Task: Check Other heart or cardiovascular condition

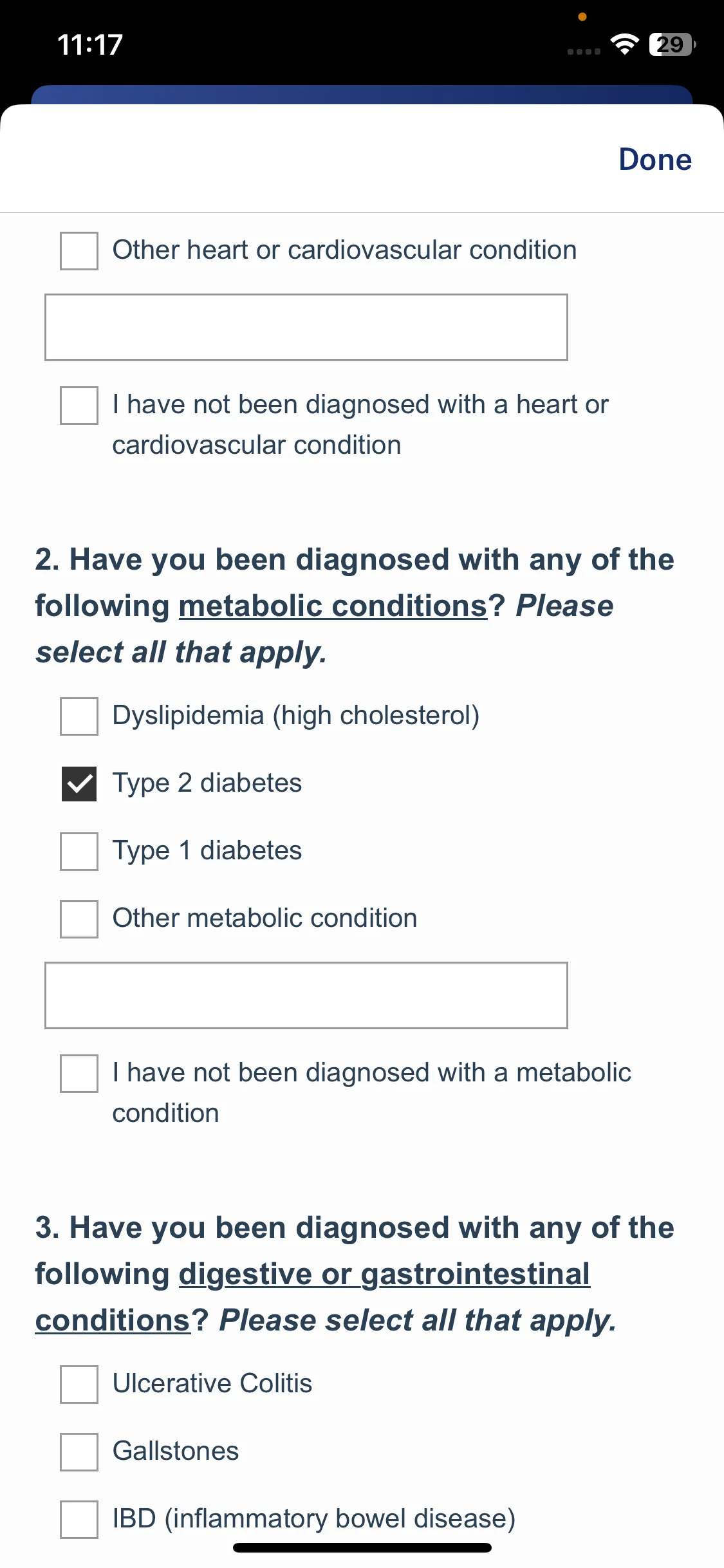Action: coord(79,251)
